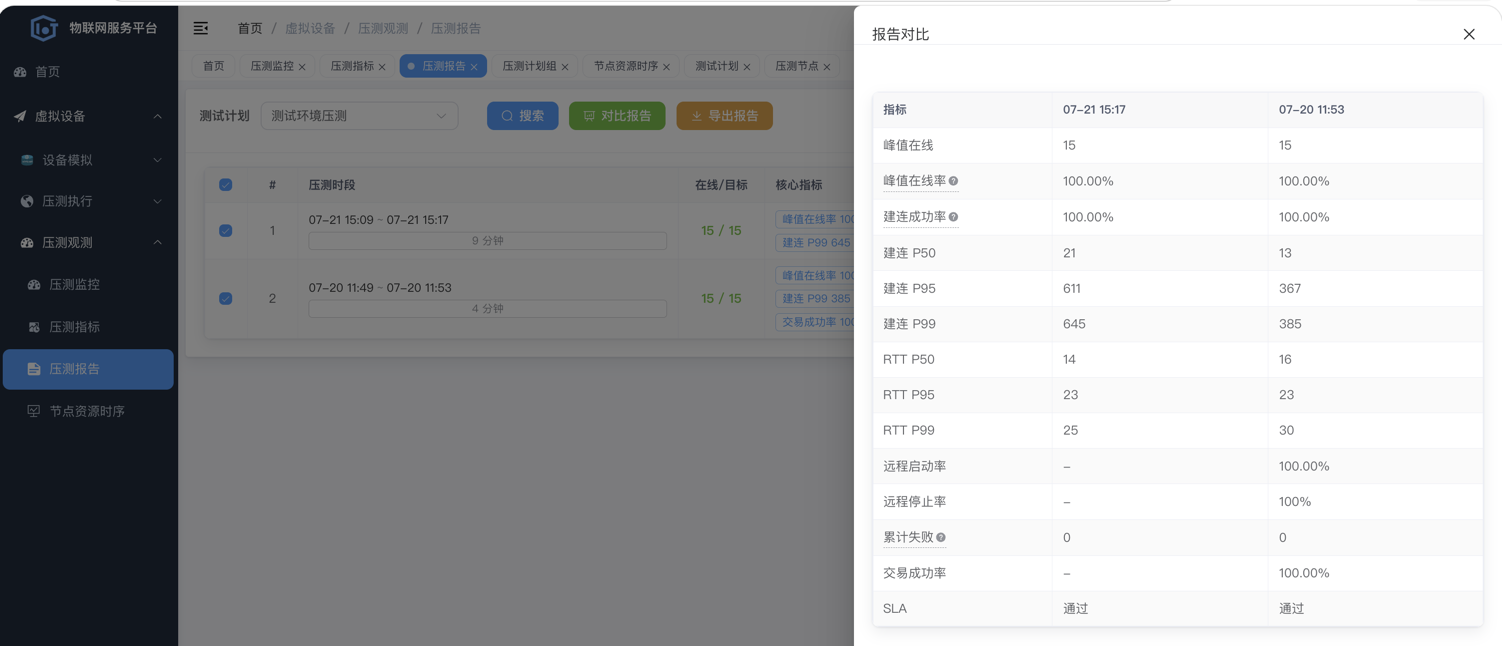Click the RTT P99 value 30
The width and height of the screenshot is (1502, 646).
click(1286, 430)
